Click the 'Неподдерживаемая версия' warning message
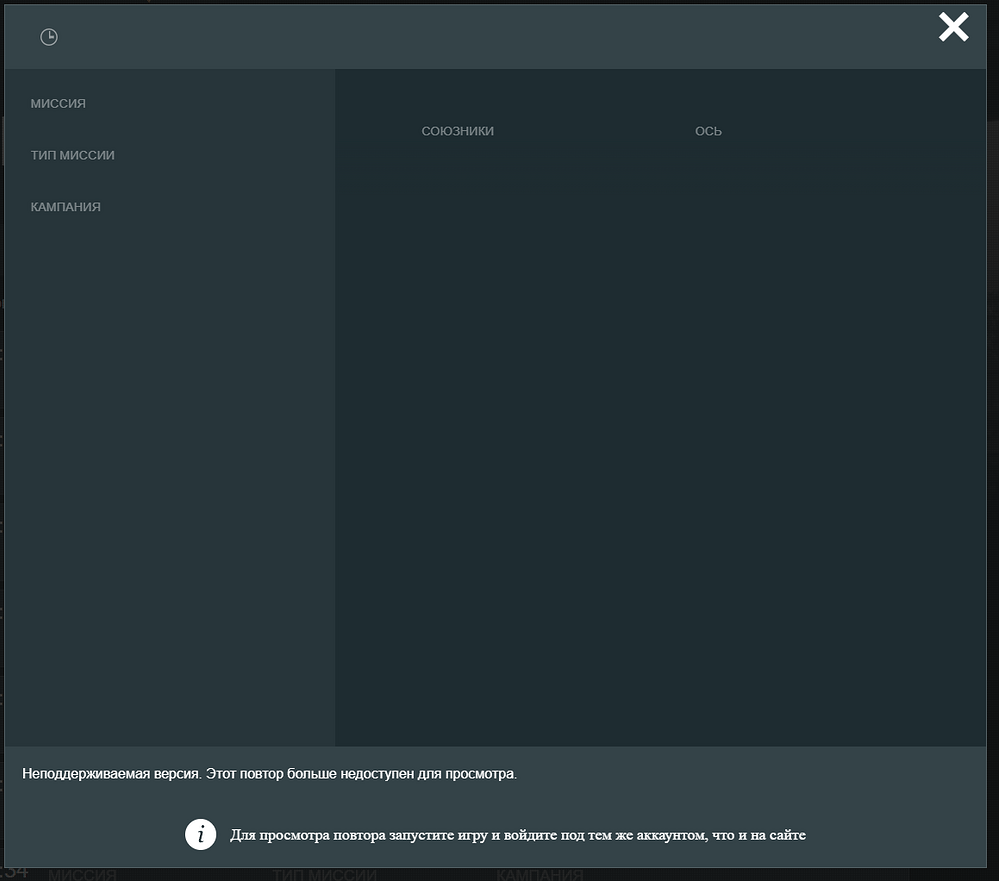999x881 pixels. tap(270, 774)
